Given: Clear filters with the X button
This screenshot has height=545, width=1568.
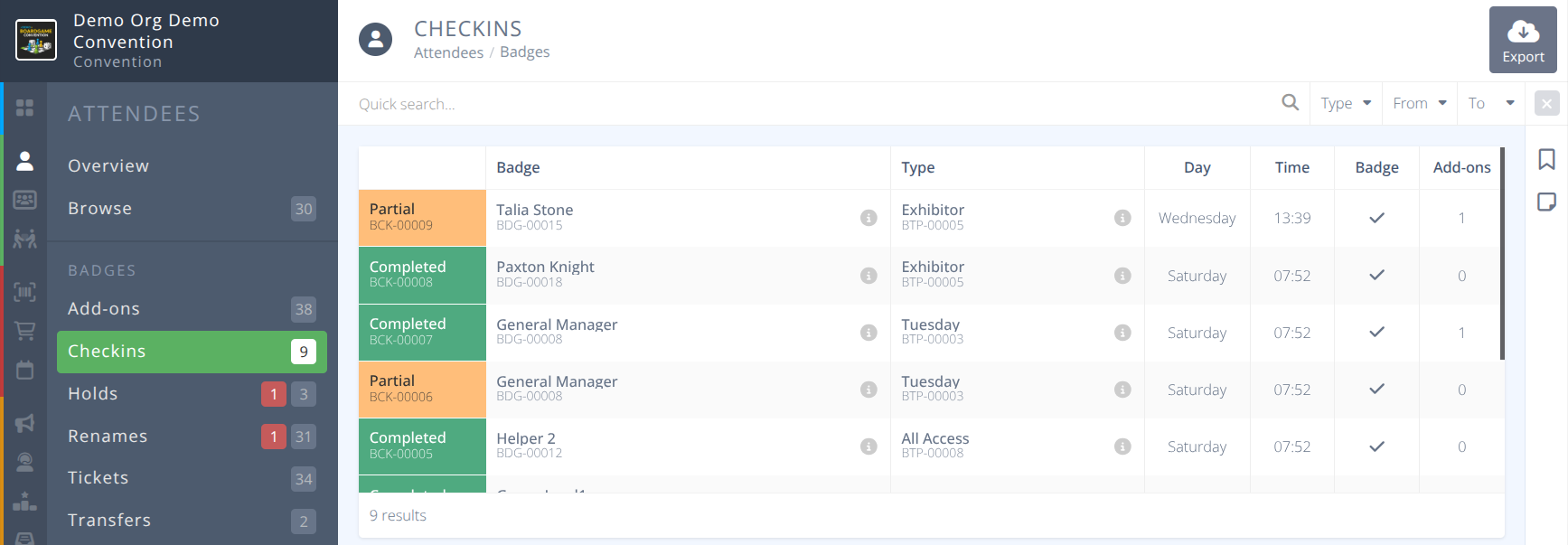Looking at the screenshot, I should pyautogui.click(x=1547, y=104).
